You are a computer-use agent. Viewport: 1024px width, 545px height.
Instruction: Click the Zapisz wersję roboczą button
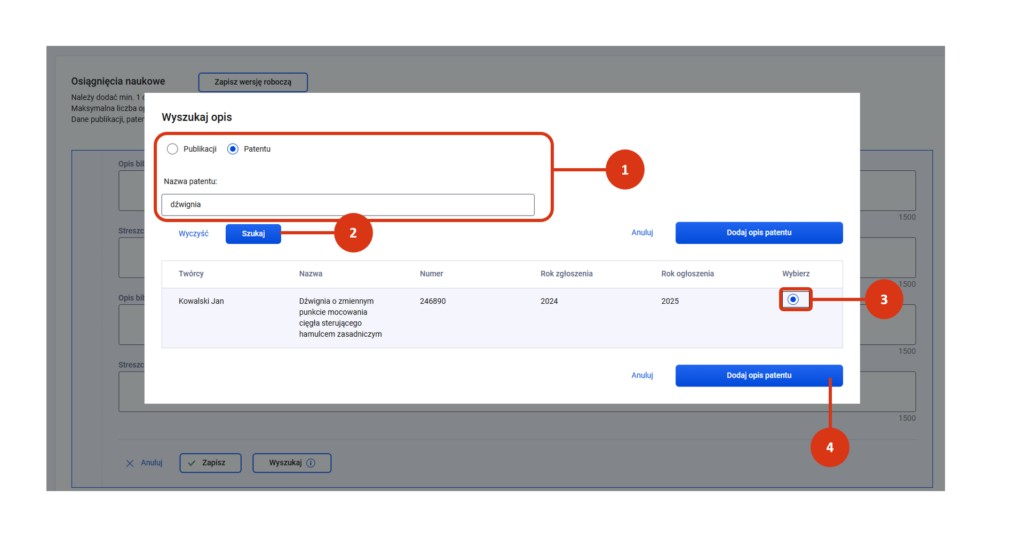(253, 82)
